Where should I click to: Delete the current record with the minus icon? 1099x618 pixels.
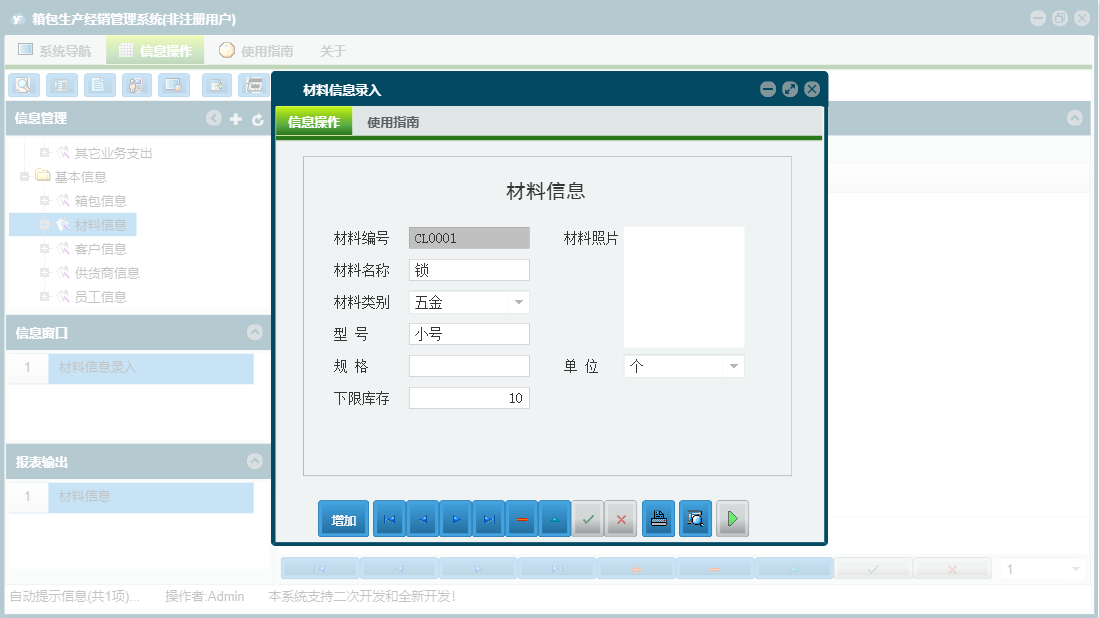pos(522,518)
